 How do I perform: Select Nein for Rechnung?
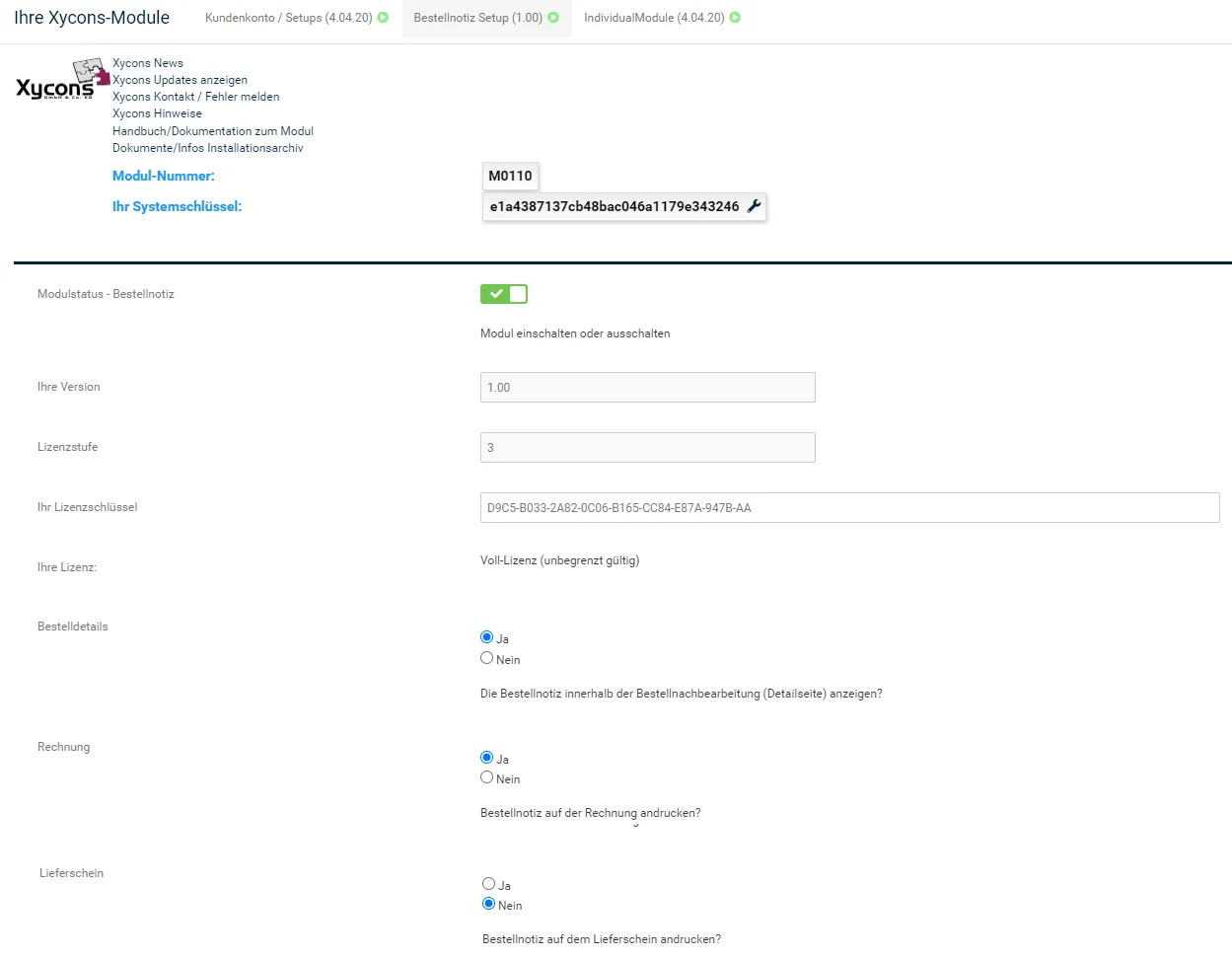click(486, 777)
